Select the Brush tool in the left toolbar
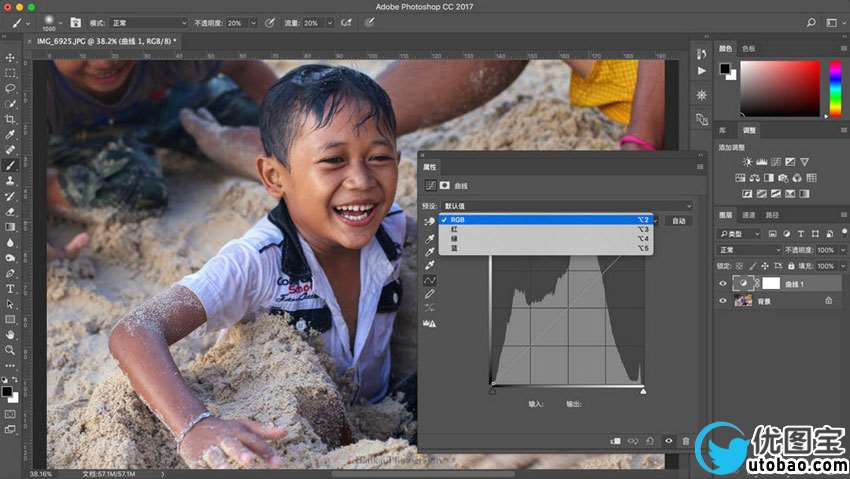Screen dimensions: 850x479 tap(10, 165)
